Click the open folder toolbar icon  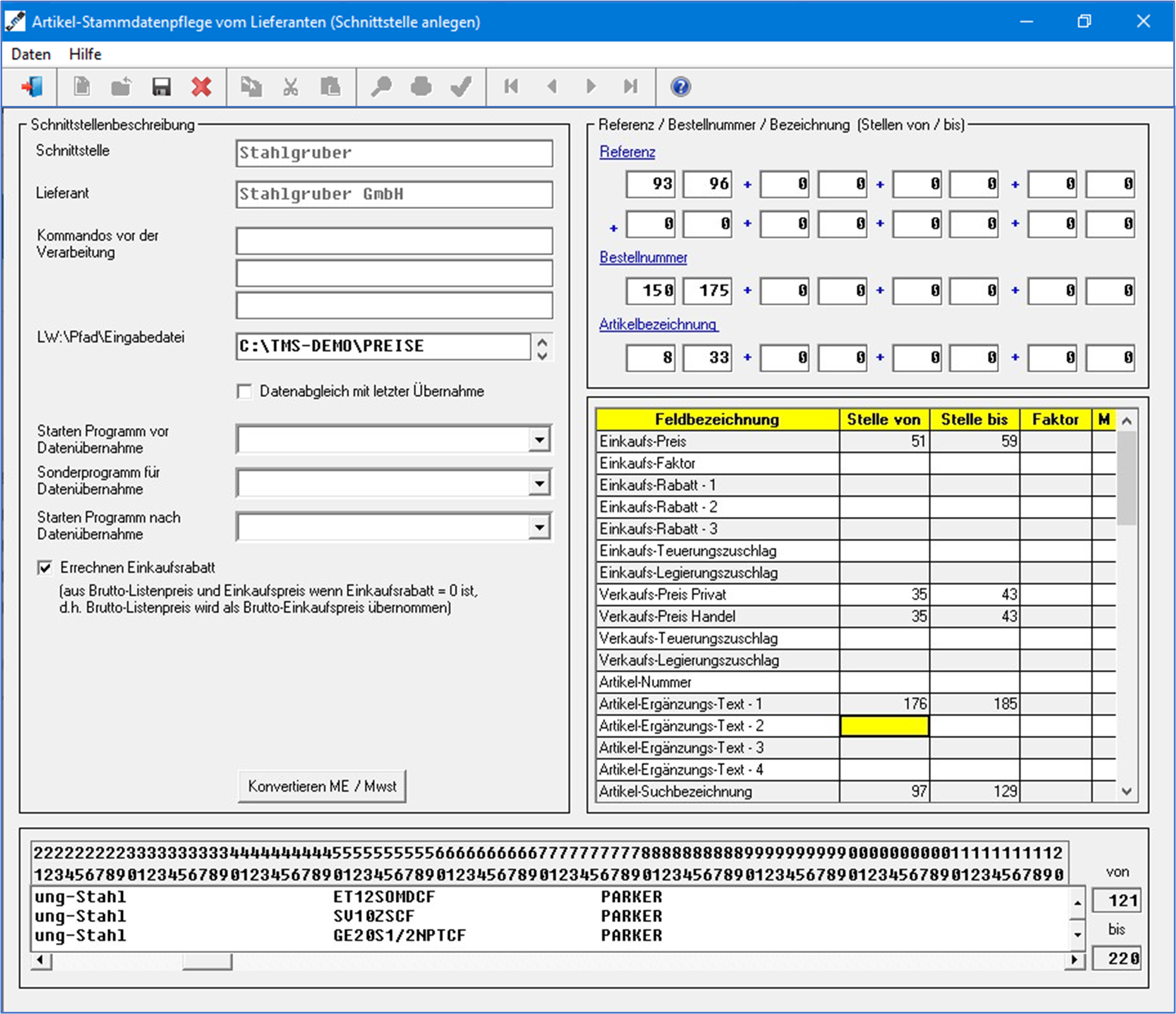click(122, 87)
